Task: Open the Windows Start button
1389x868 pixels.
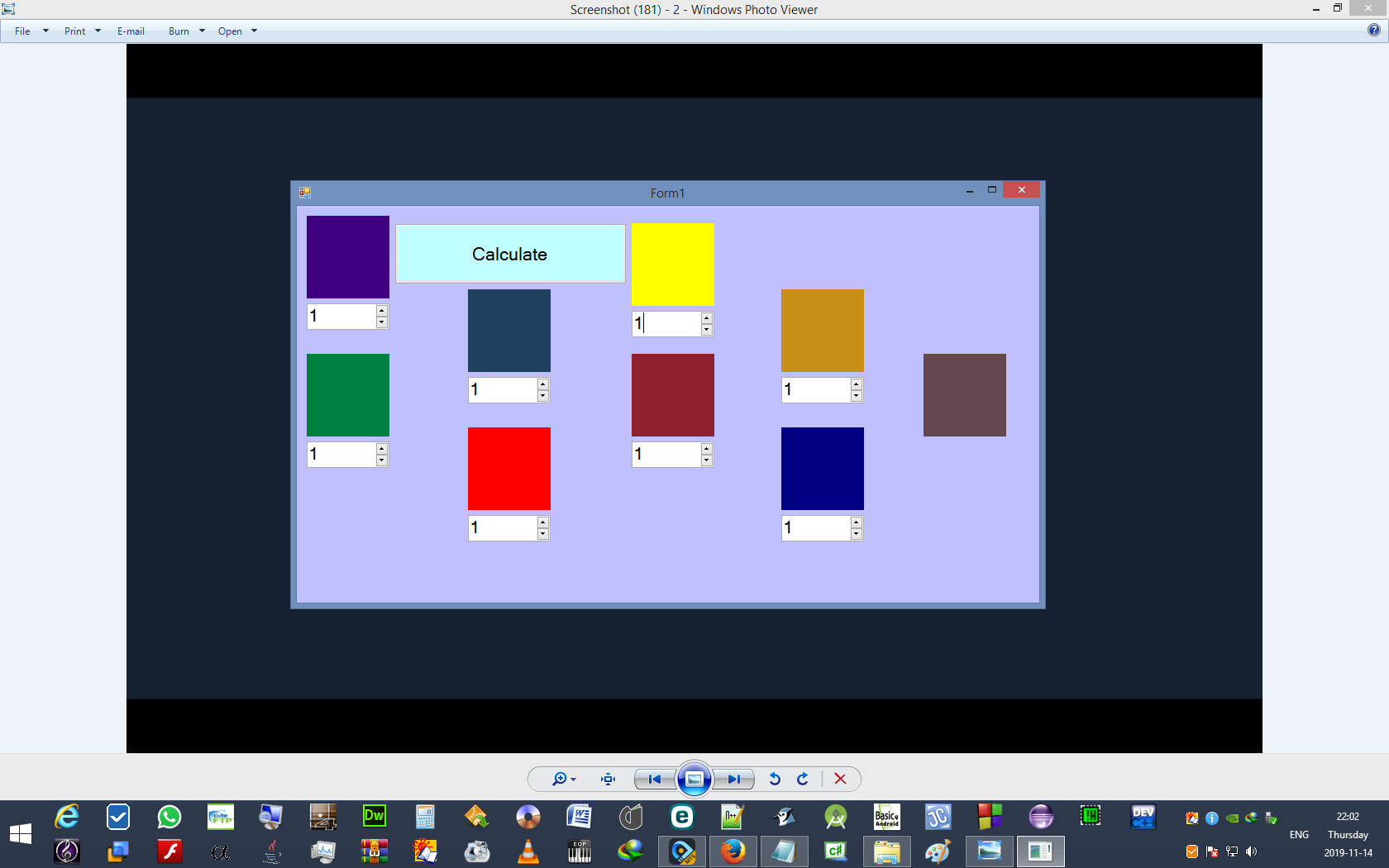Action: (21, 834)
